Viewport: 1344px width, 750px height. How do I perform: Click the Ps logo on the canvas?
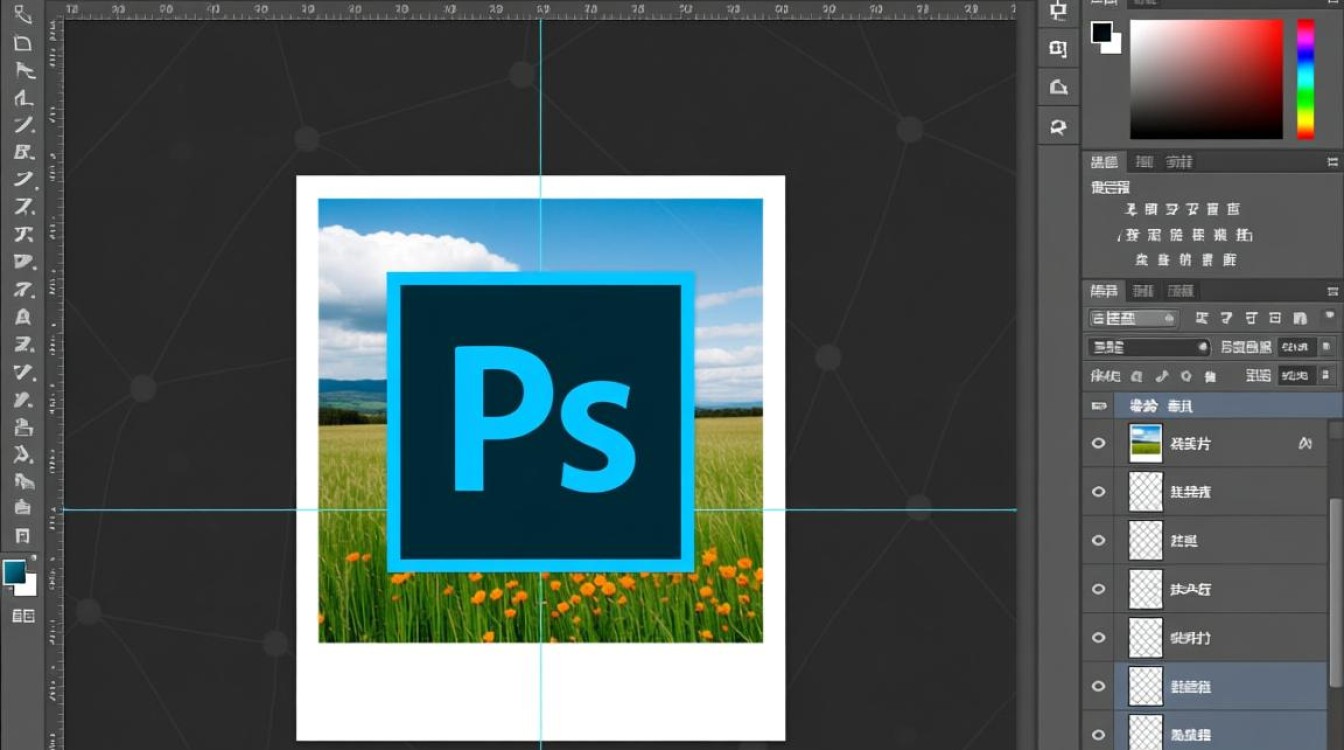coord(541,422)
